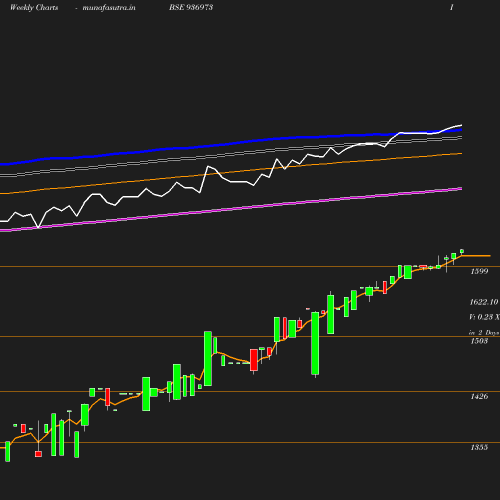
Task: Click the 1503 price level label
Action: point(479,341)
